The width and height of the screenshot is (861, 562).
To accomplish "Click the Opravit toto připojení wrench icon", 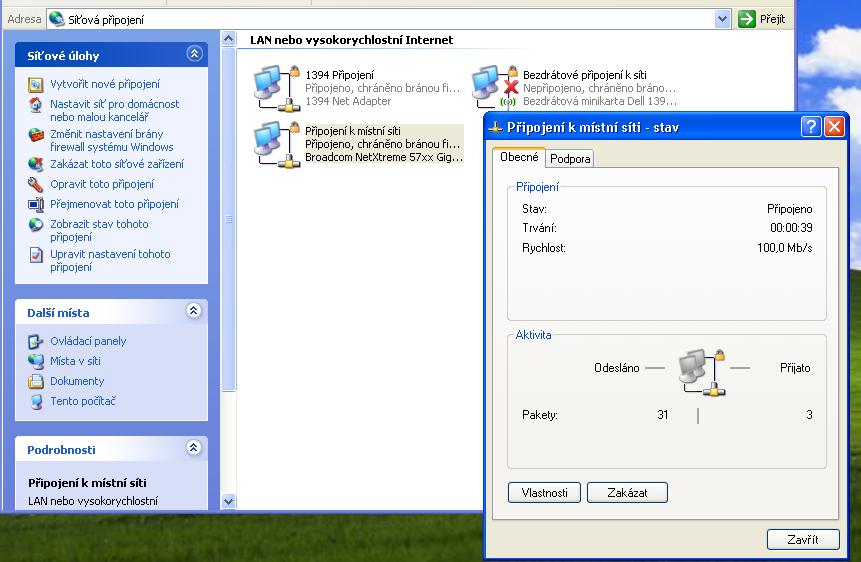I will coord(36,185).
